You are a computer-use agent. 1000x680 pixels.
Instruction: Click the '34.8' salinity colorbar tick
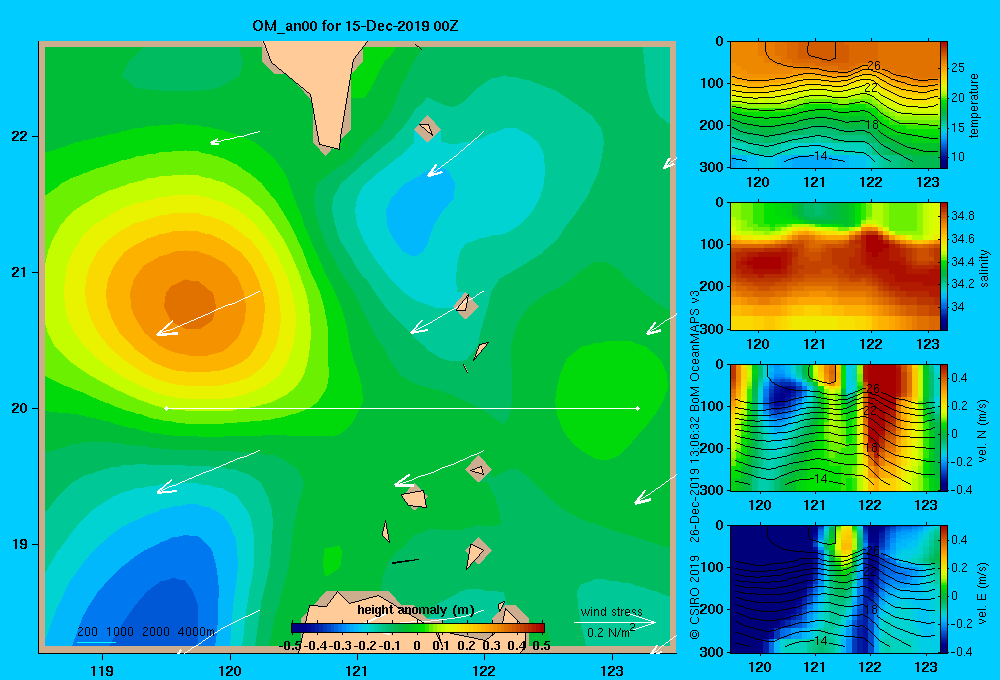tap(962, 216)
